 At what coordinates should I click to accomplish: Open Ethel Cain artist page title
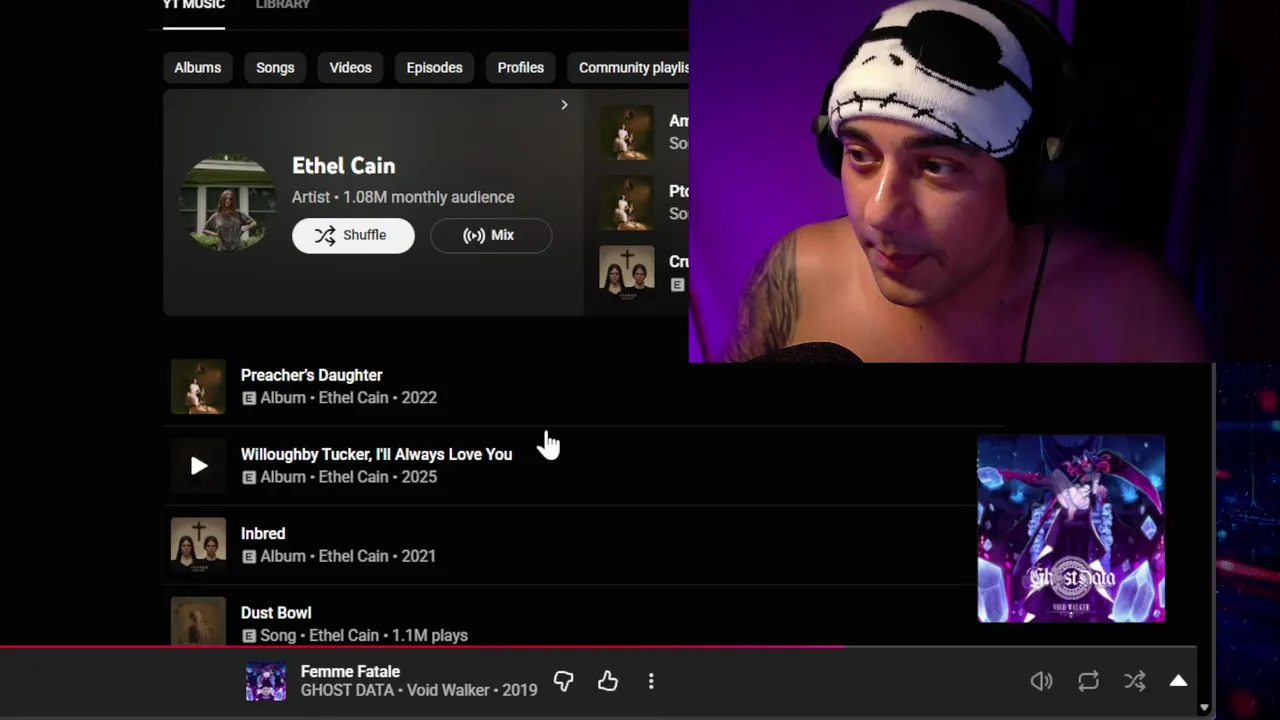click(343, 166)
